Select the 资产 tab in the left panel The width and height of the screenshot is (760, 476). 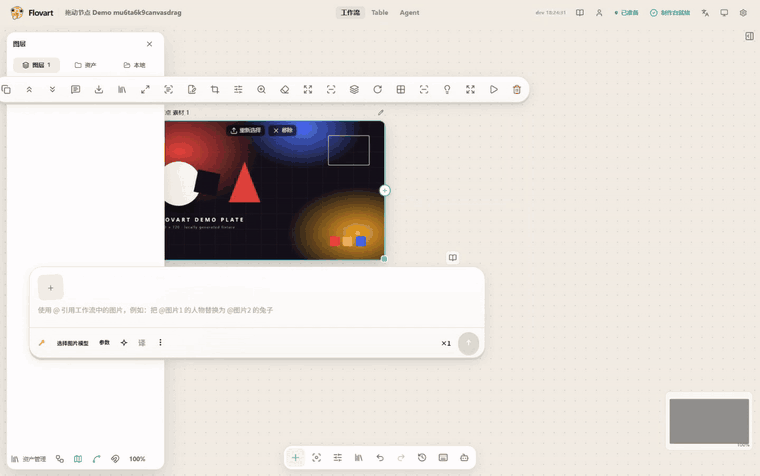tap(85, 65)
